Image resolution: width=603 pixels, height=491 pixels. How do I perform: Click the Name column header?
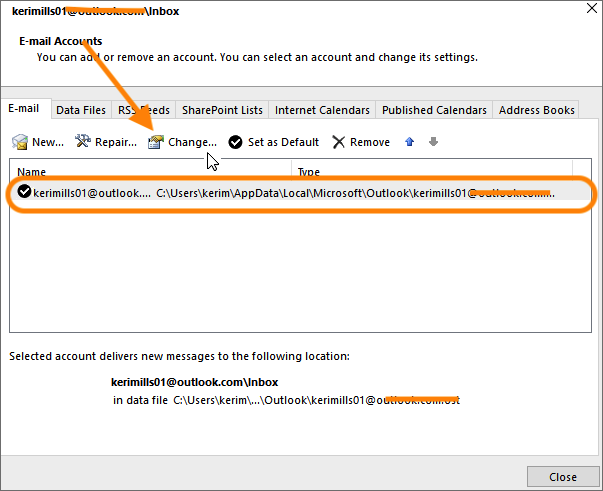32,172
